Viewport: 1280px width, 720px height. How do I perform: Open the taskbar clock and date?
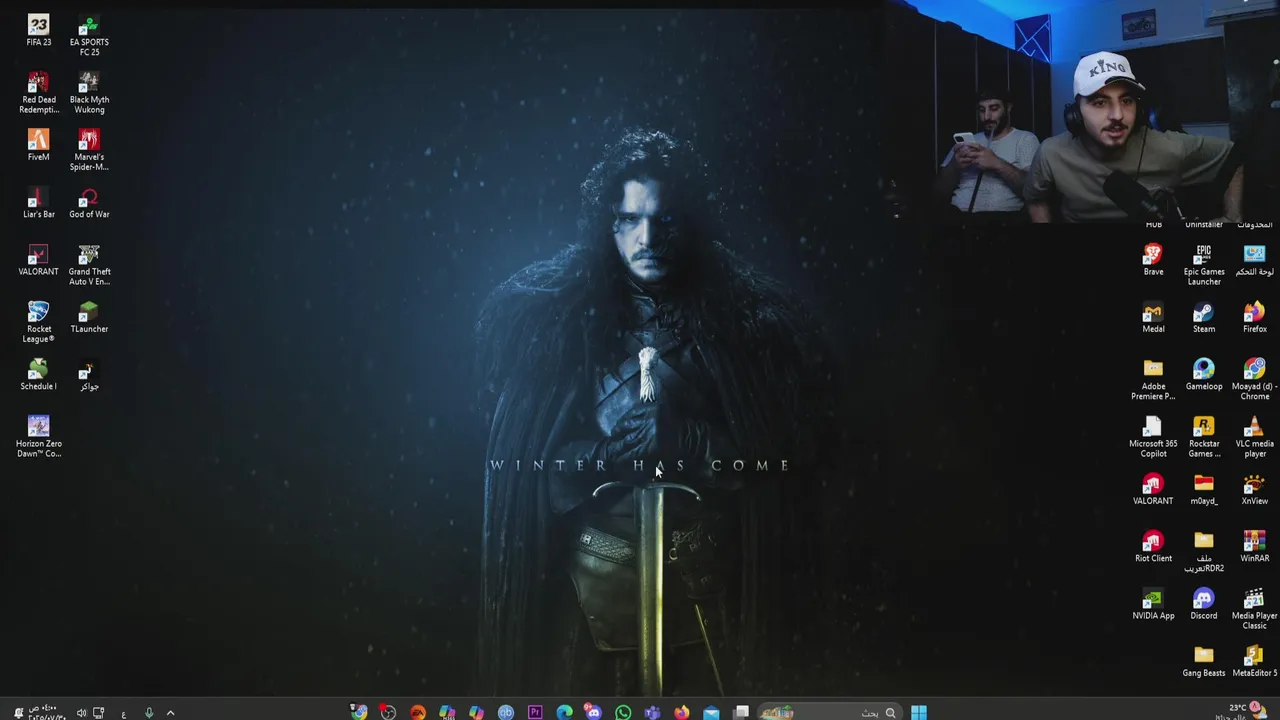coord(47,712)
